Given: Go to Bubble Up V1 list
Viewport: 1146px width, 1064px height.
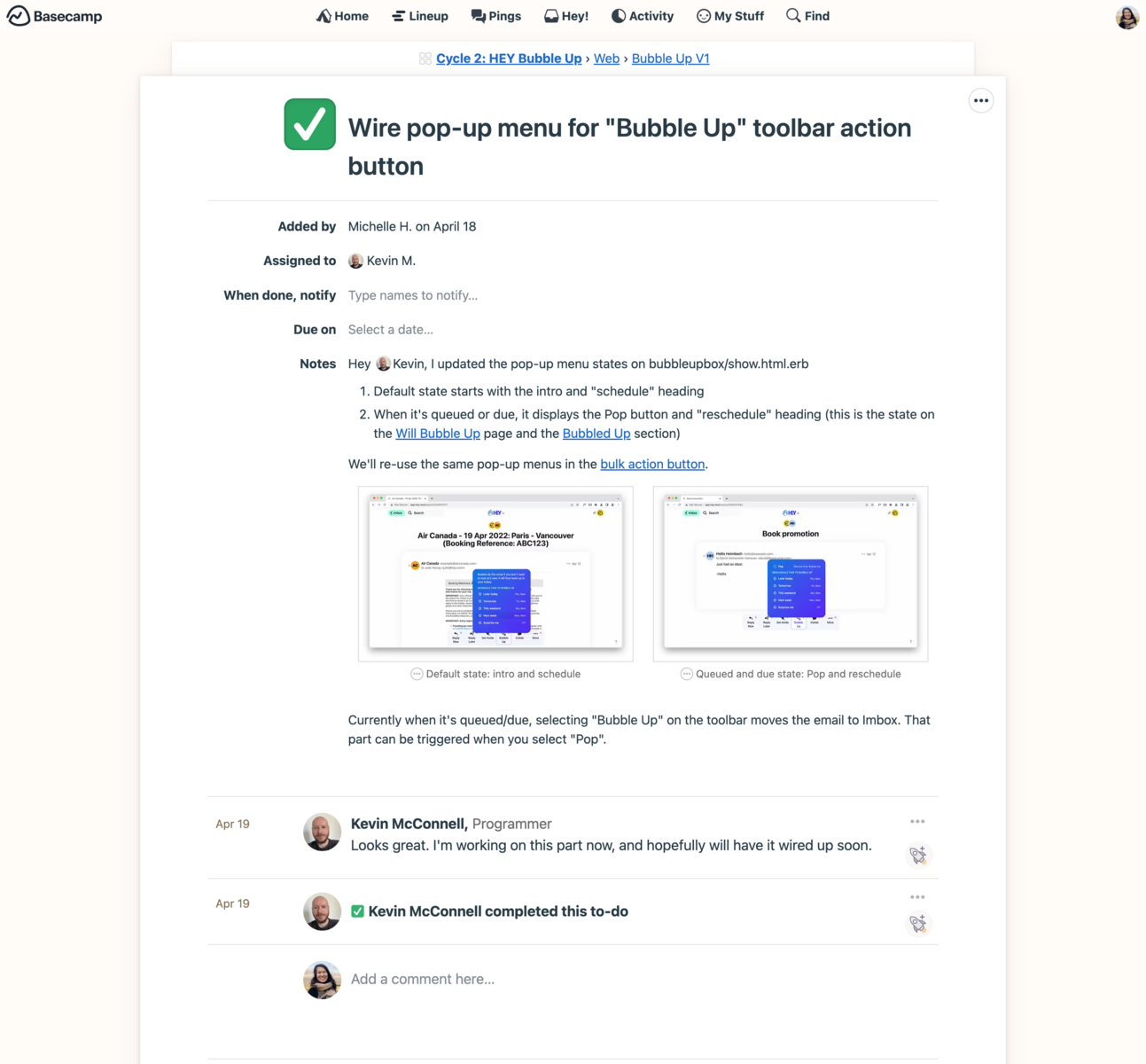Looking at the screenshot, I should click(x=670, y=59).
